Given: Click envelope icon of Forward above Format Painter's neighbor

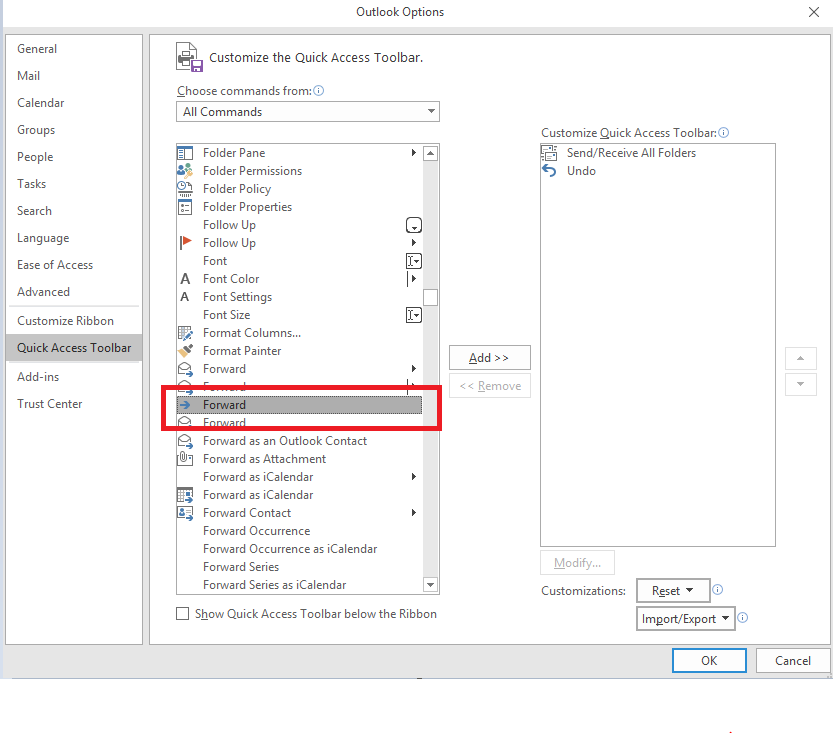Looking at the screenshot, I should point(185,369).
